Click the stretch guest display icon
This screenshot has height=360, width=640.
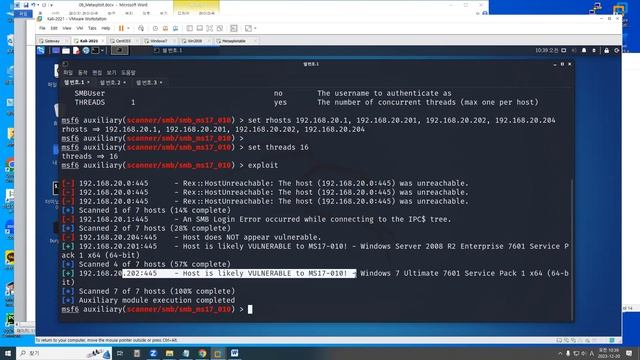pyautogui.click(x=248, y=28)
